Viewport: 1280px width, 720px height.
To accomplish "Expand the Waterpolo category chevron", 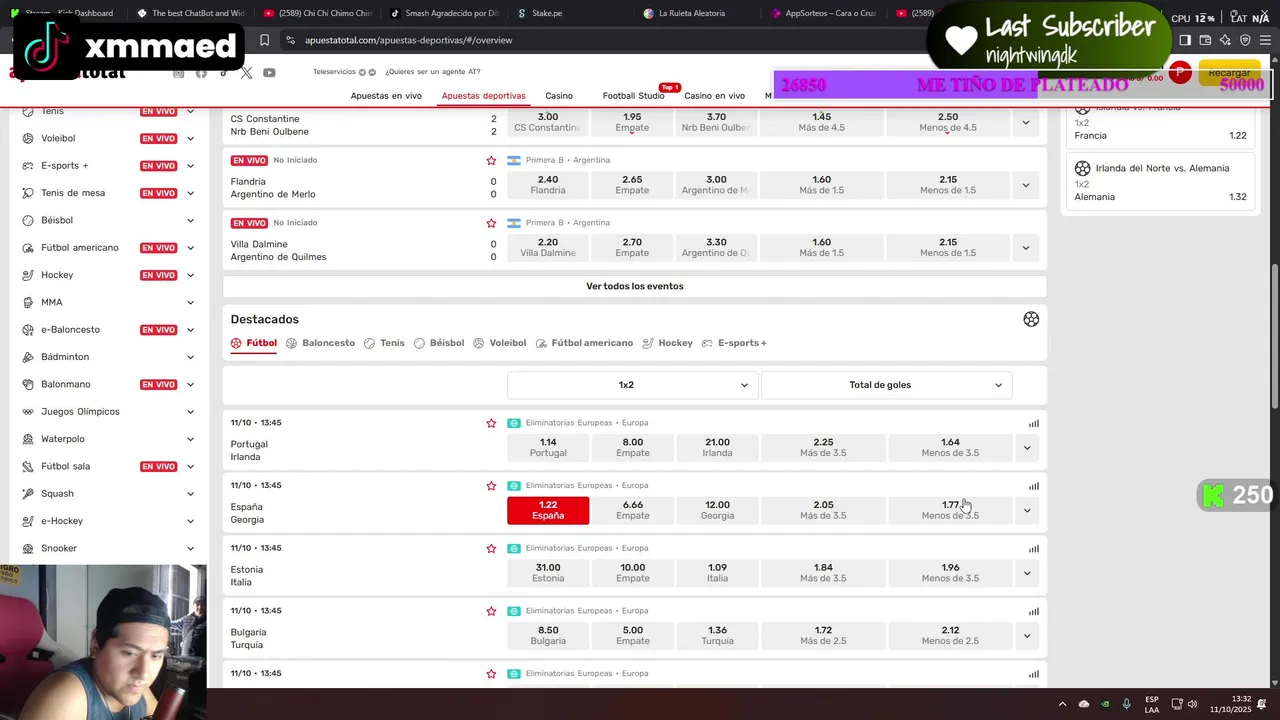I will (x=190, y=439).
